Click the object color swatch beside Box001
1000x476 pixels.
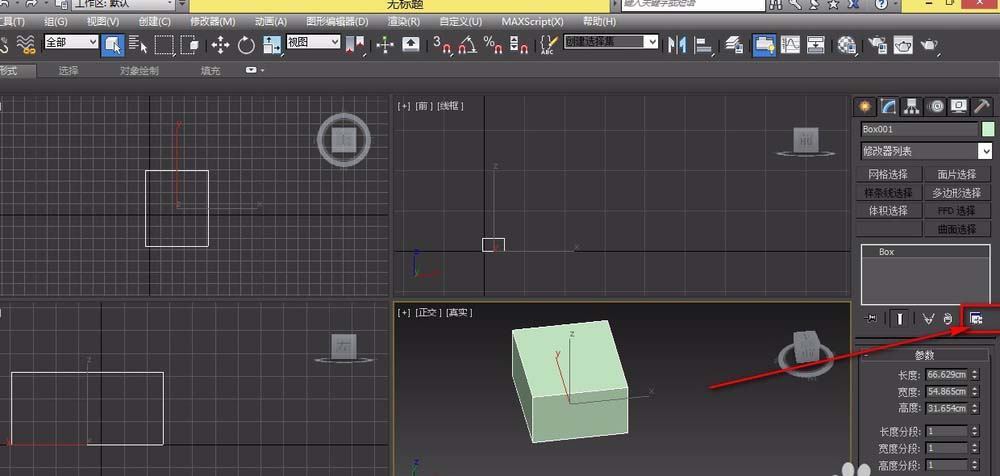point(988,129)
